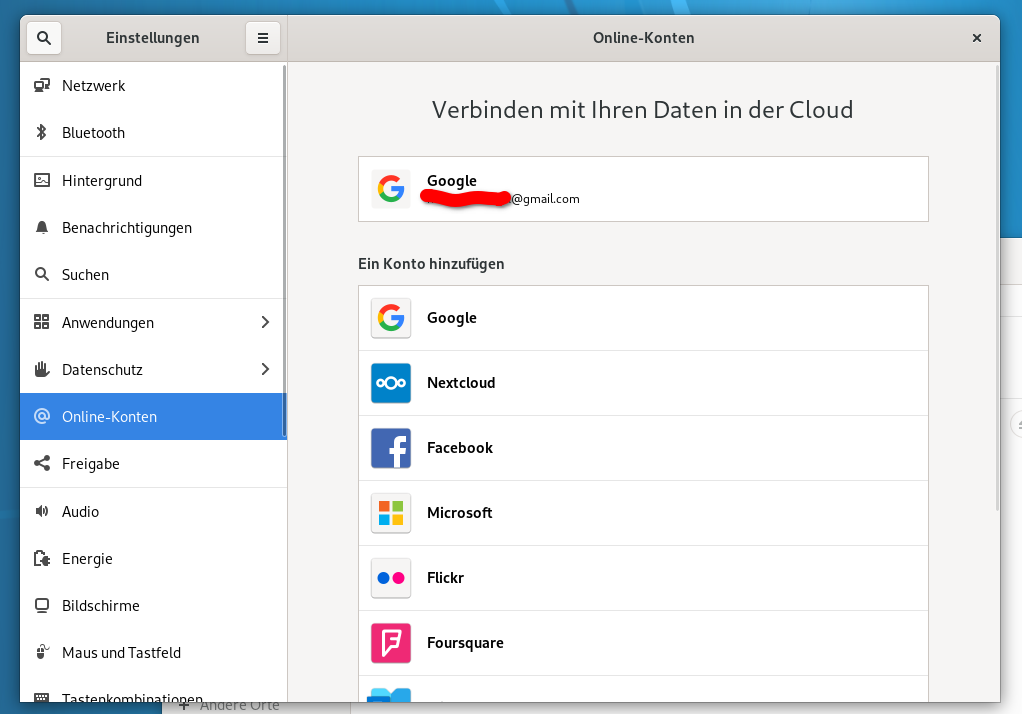The height and width of the screenshot is (714, 1022).
Task: Add a Facebook account
Action: tap(643, 449)
